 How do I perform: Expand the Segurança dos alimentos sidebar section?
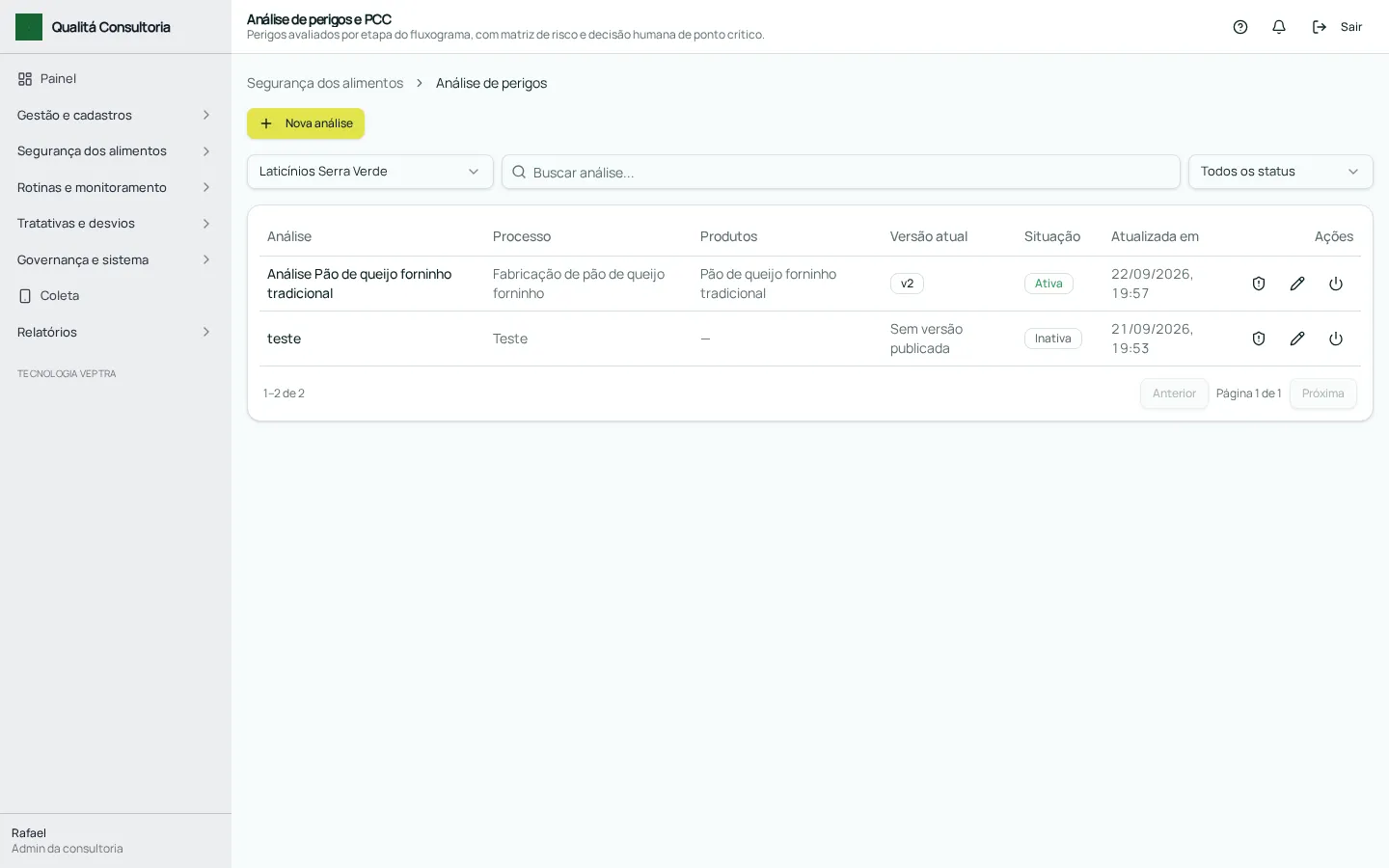pyautogui.click(x=116, y=151)
